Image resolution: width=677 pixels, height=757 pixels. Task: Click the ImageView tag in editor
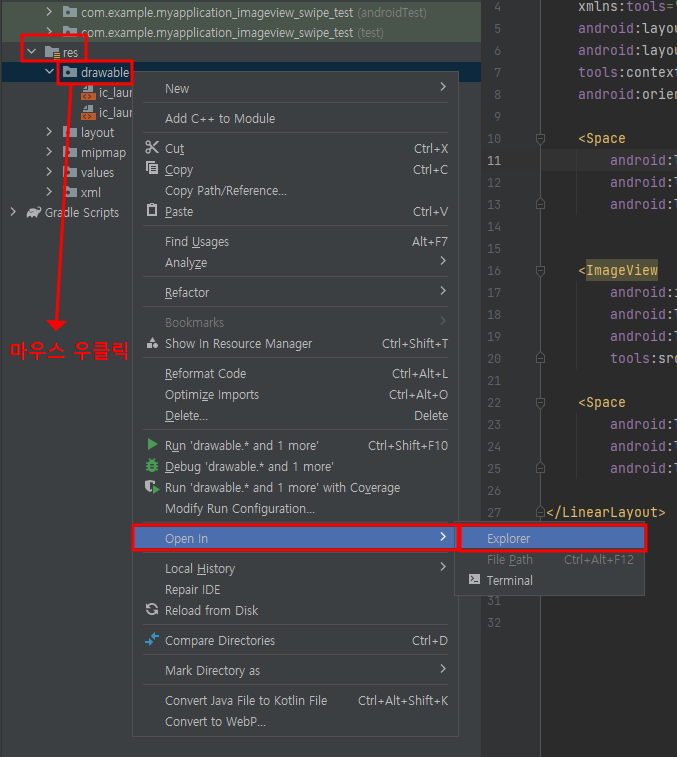pos(621,270)
